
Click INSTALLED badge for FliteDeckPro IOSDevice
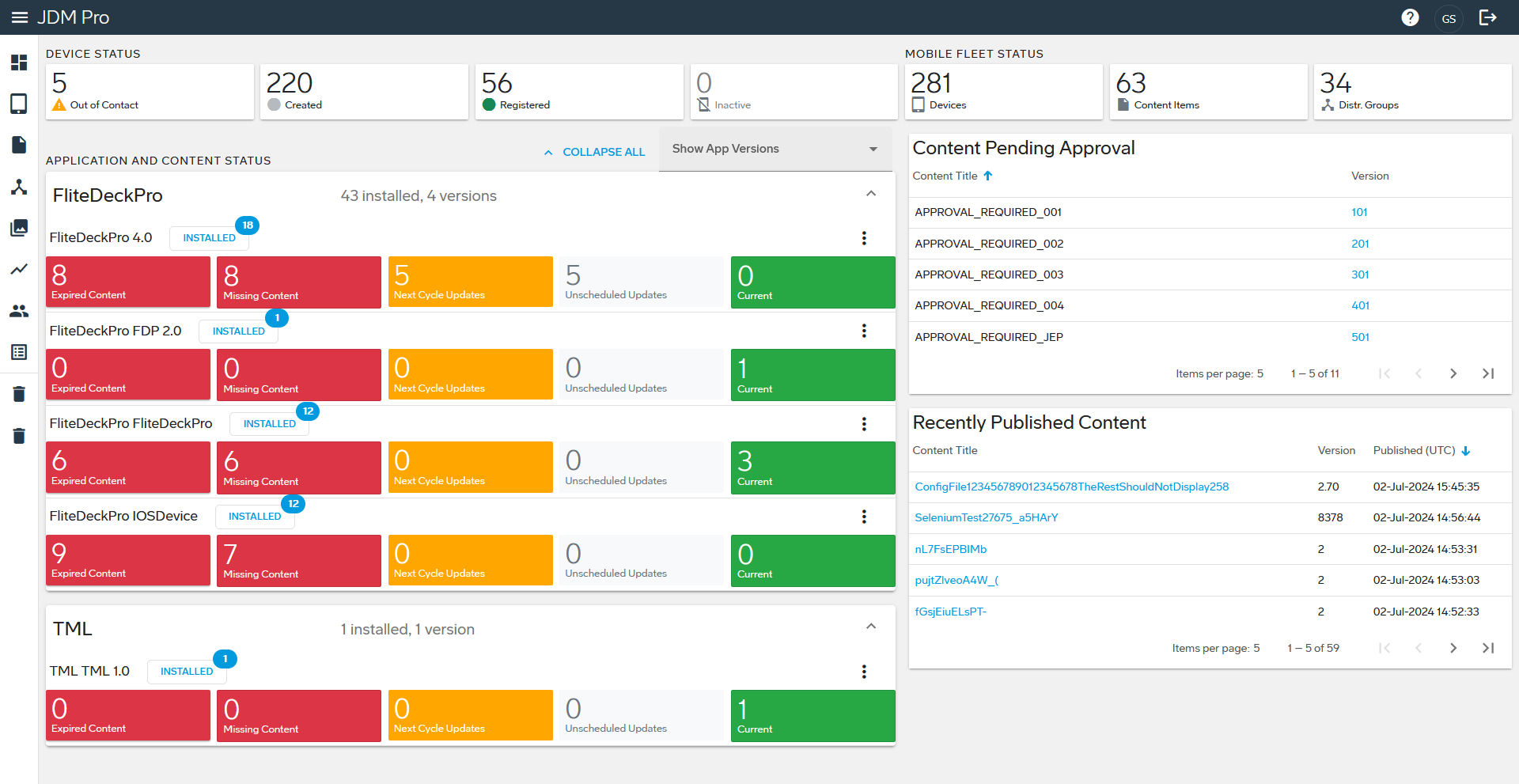click(255, 517)
